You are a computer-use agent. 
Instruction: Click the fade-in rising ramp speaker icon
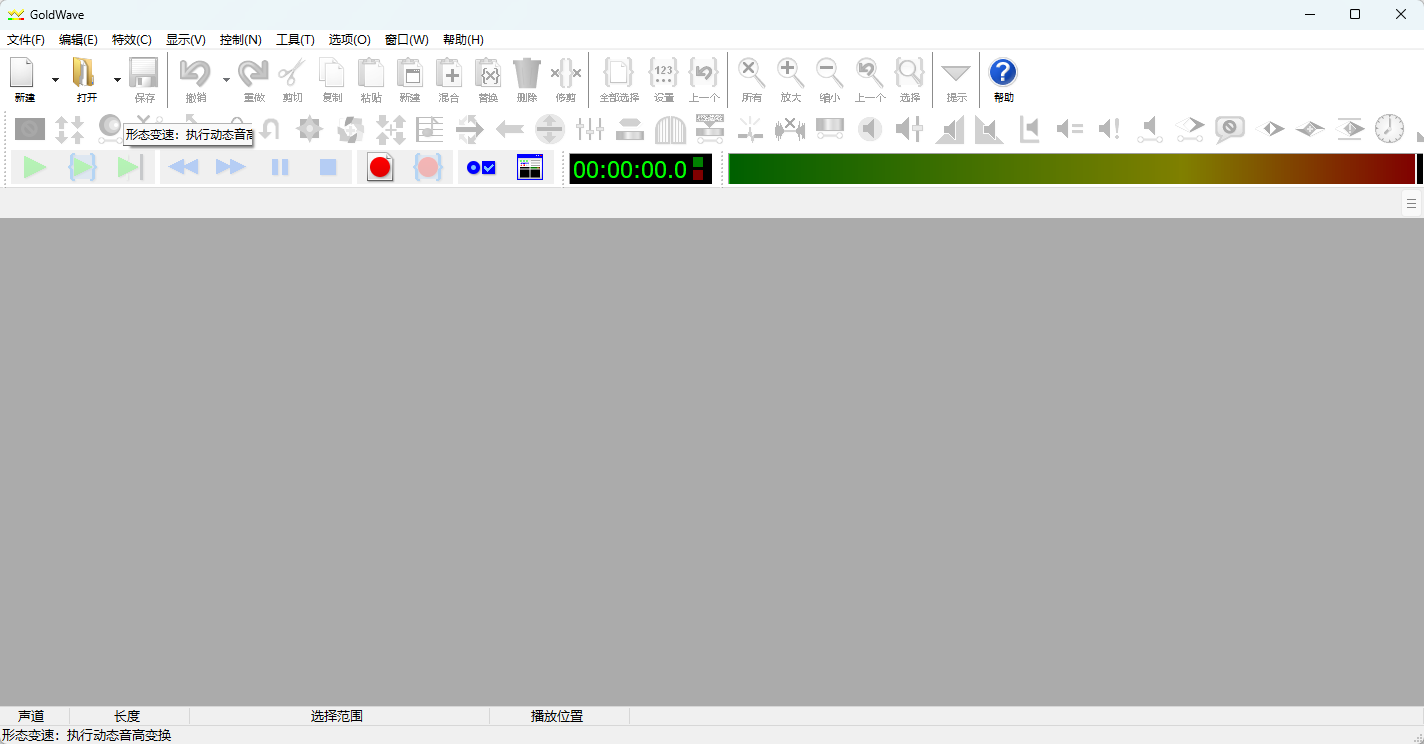click(950, 128)
